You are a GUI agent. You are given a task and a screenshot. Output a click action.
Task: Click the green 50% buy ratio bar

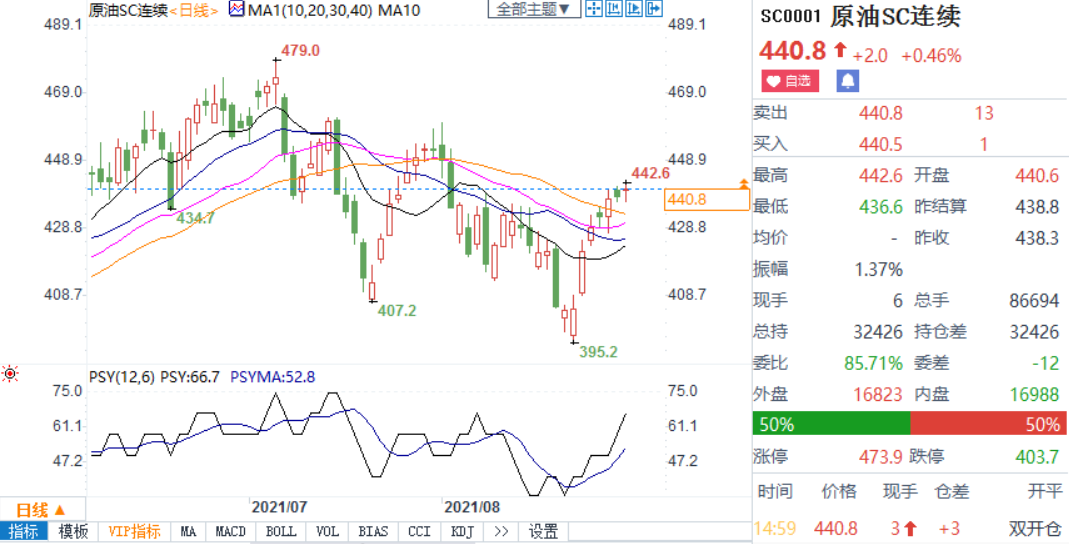[x=831, y=424]
